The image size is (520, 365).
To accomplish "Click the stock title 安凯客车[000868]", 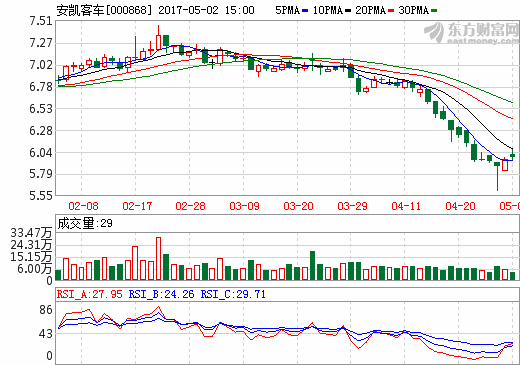I will (x=104, y=10).
